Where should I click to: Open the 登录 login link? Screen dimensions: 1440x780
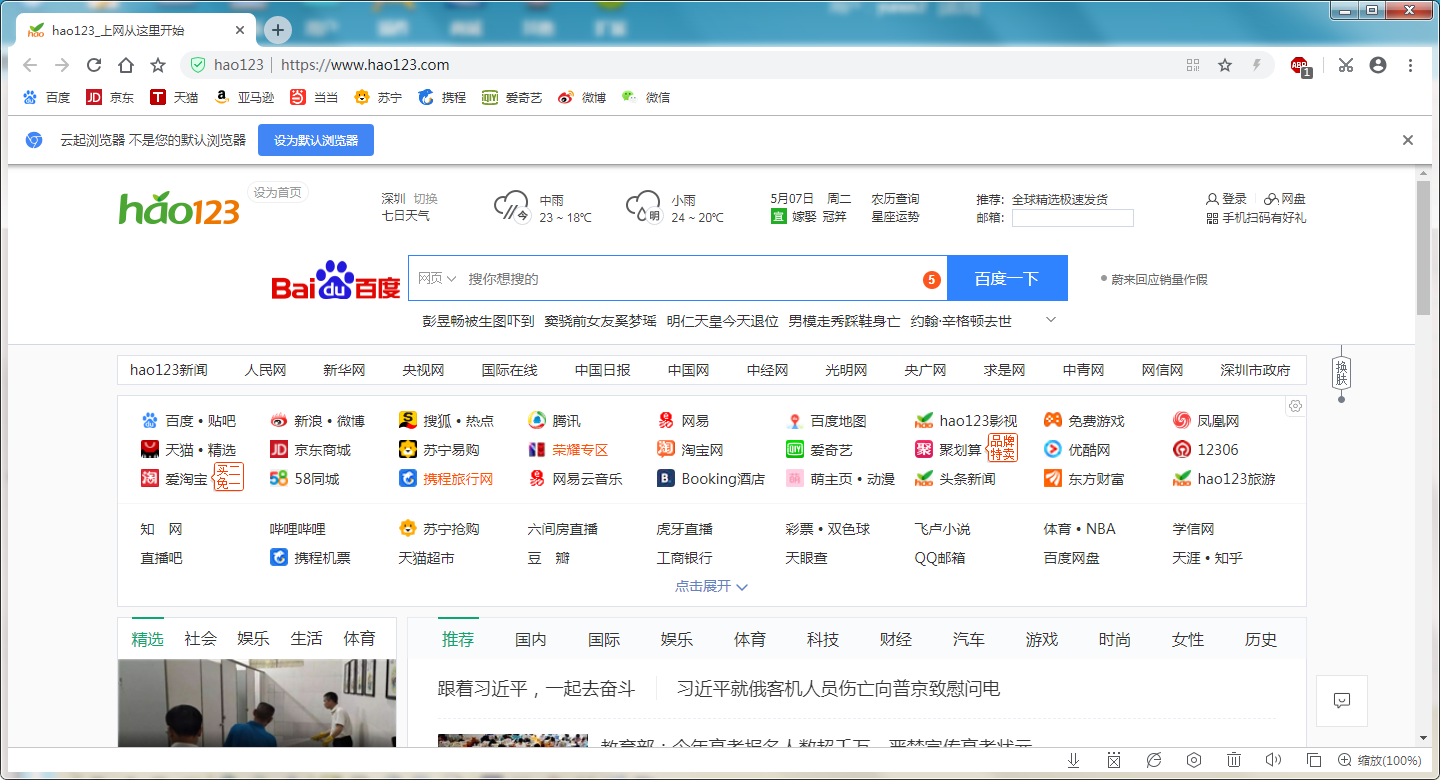click(x=1232, y=197)
